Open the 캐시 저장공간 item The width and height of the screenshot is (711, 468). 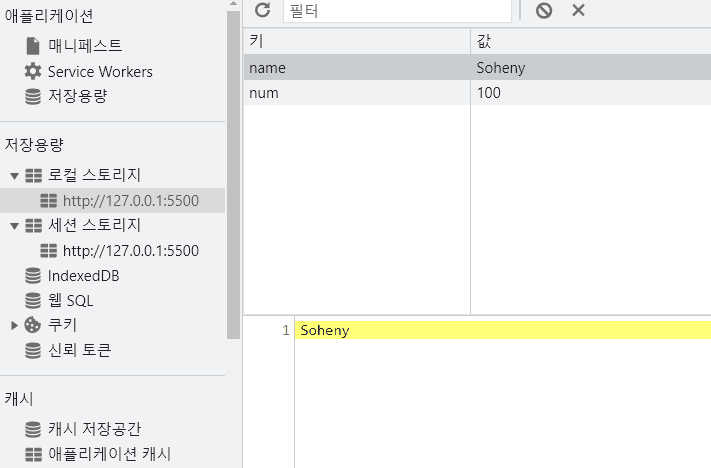95,429
